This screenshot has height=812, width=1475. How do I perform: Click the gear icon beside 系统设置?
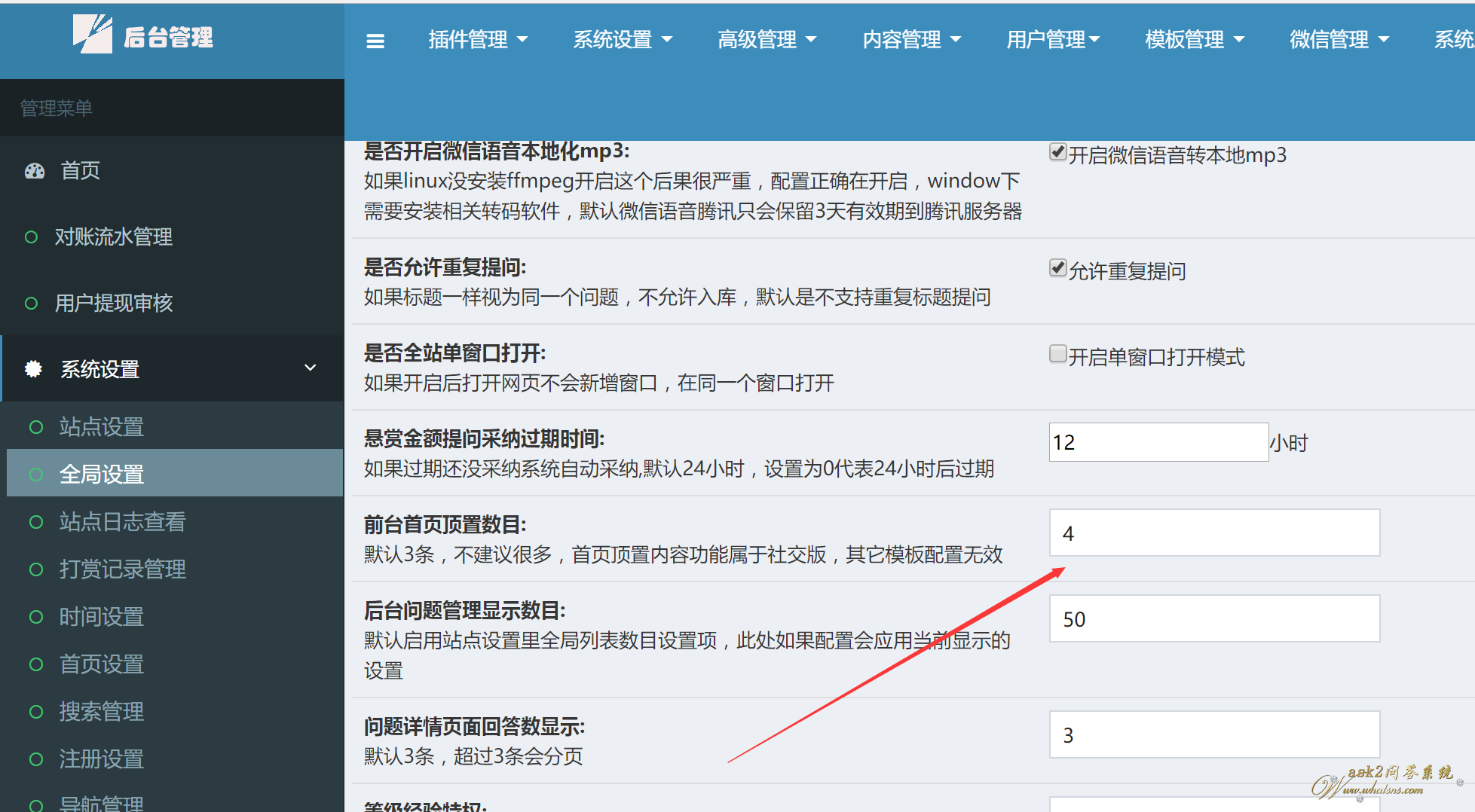point(33,369)
